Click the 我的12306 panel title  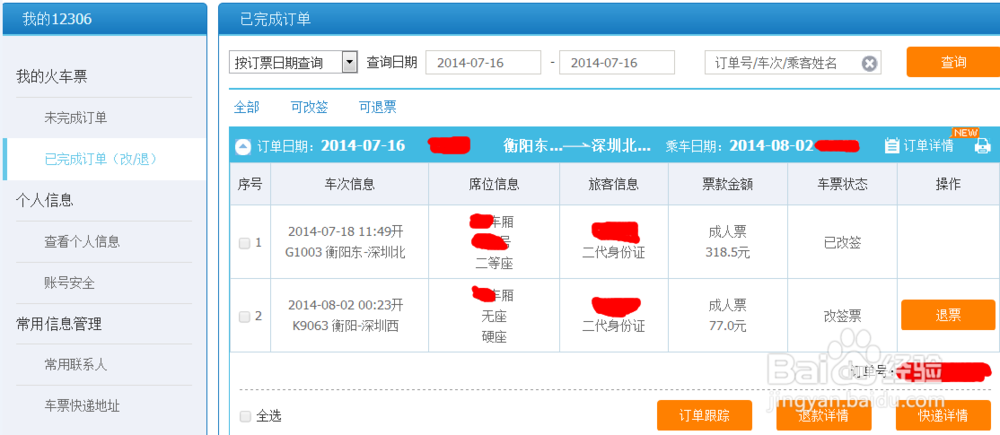click(x=57, y=19)
